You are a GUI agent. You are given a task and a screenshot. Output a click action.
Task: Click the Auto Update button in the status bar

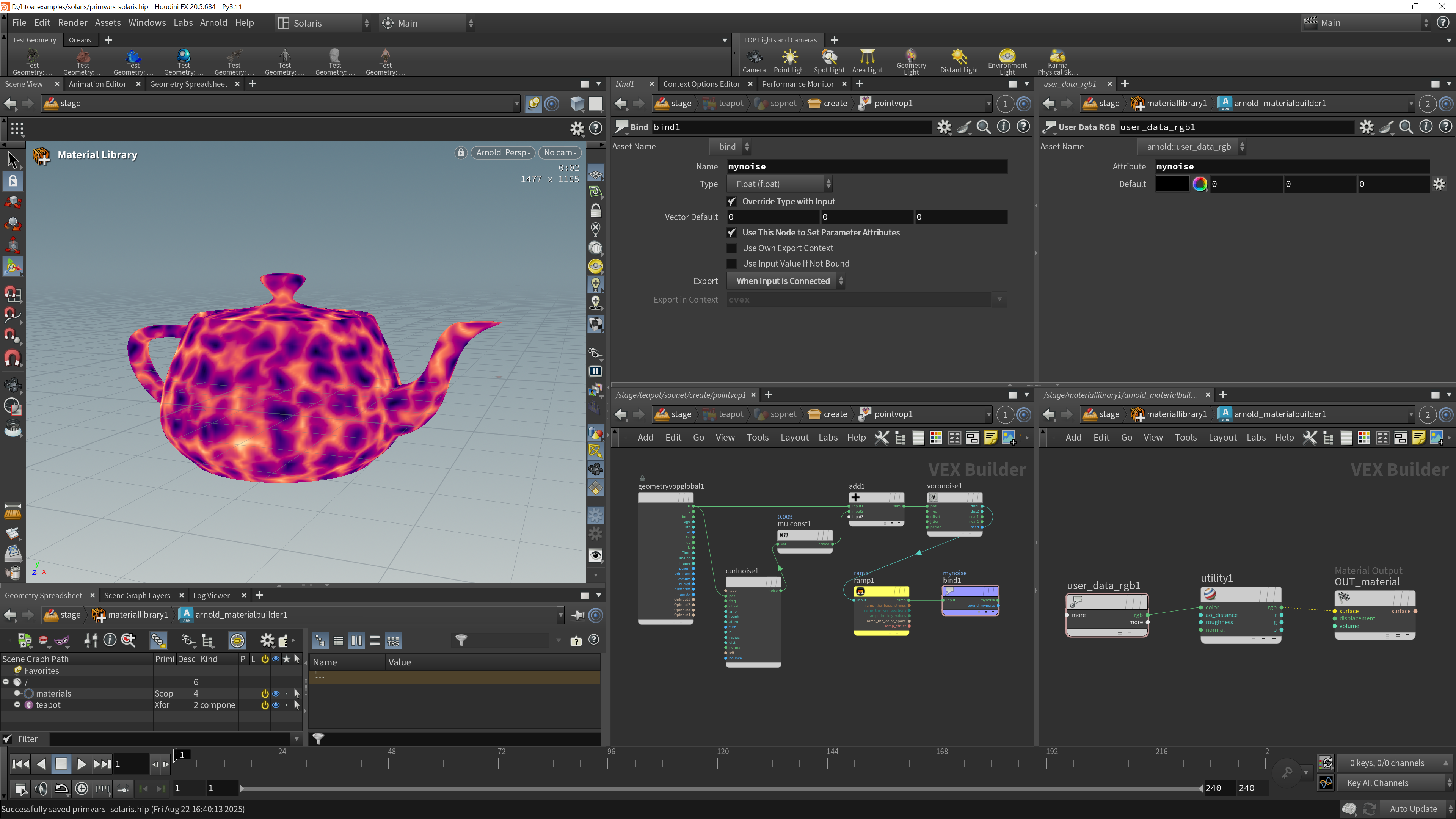click(1412, 809)
